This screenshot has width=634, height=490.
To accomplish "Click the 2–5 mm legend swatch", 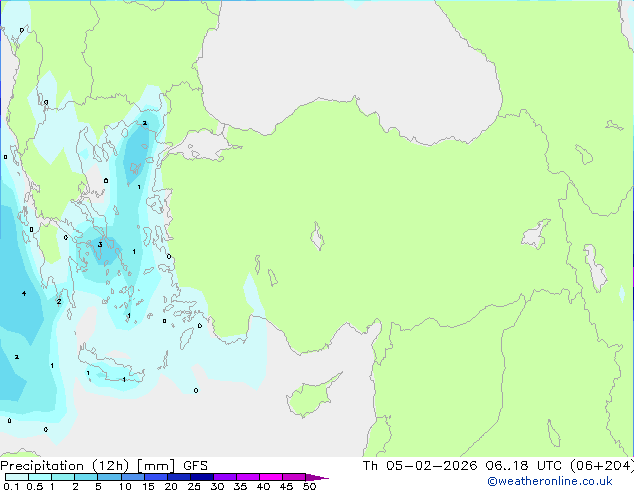I will (86, 477).
